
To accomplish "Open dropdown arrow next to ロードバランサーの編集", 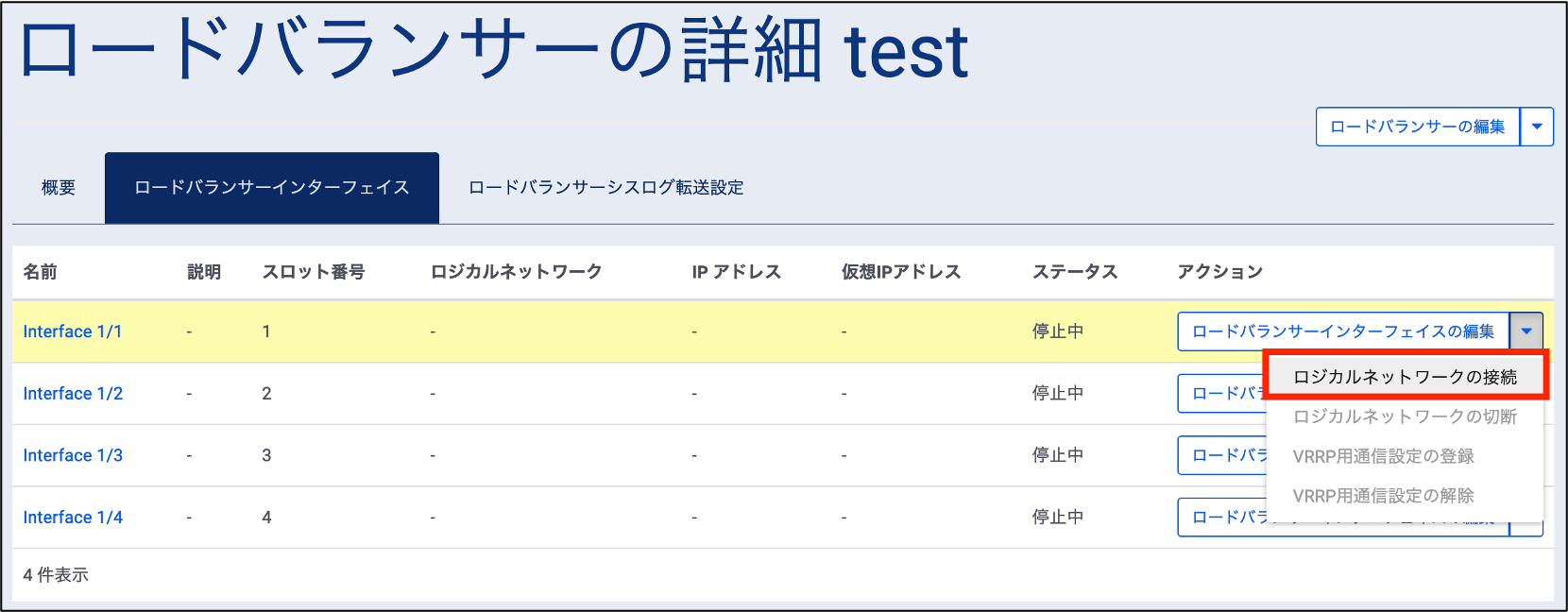I will 1537,127.
